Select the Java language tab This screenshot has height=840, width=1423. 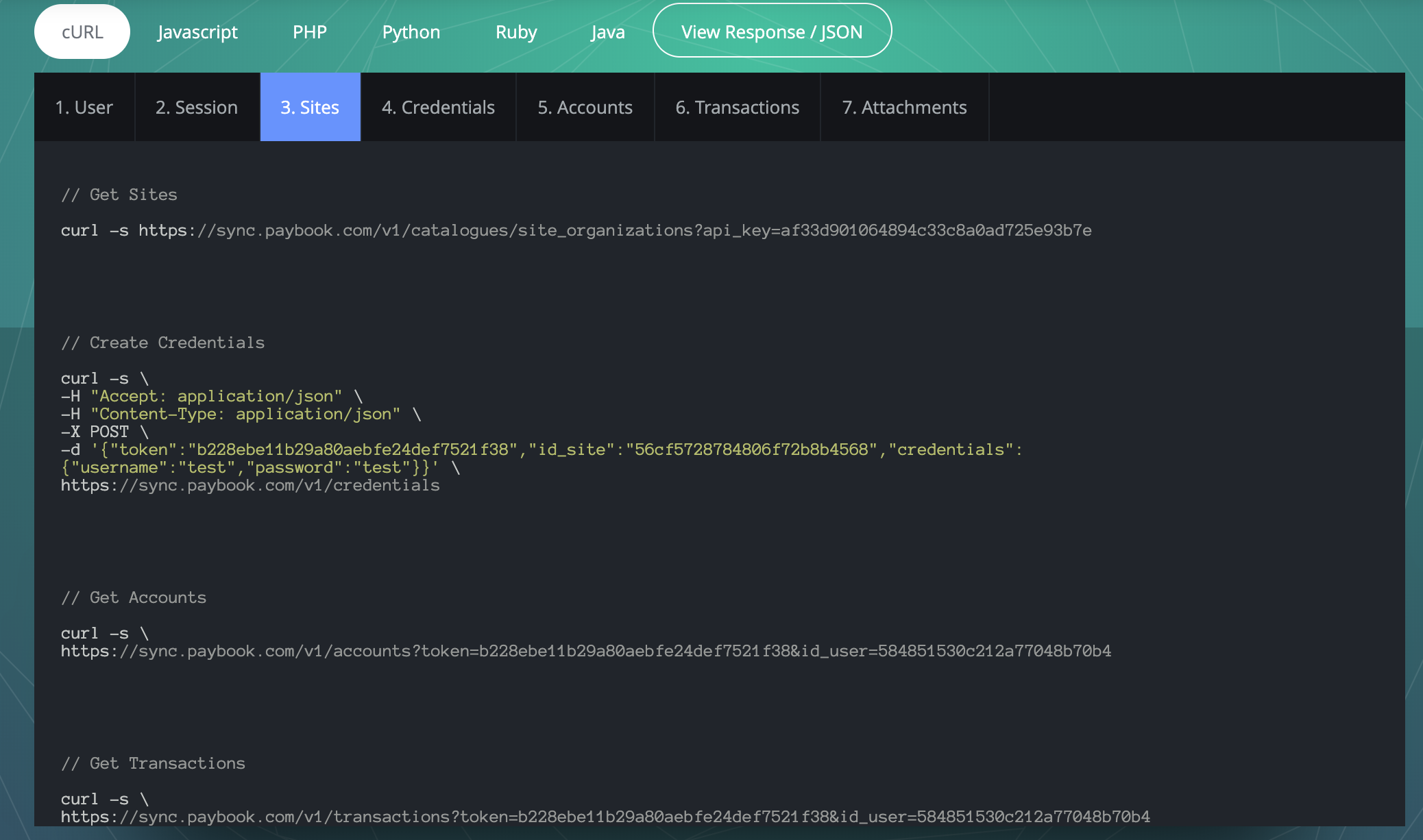point(608,32)
